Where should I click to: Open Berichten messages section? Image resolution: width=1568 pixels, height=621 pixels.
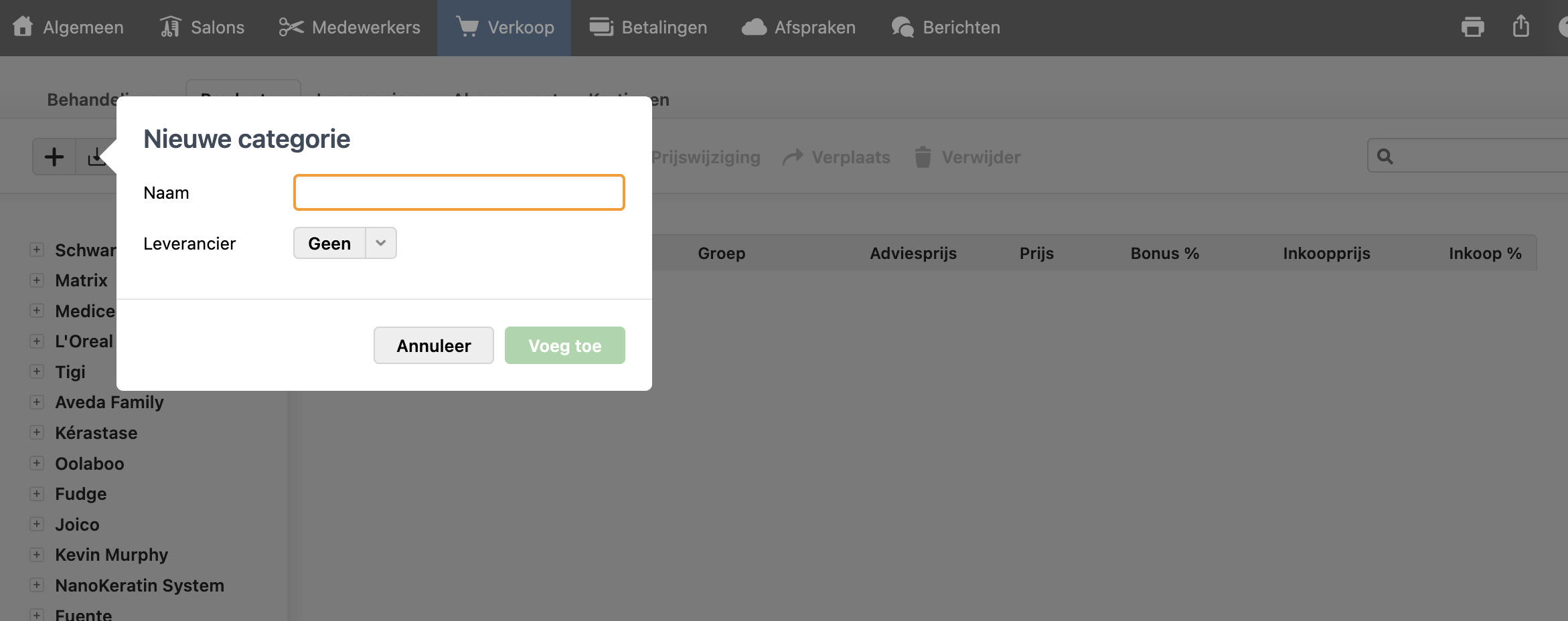pos(945,27)
